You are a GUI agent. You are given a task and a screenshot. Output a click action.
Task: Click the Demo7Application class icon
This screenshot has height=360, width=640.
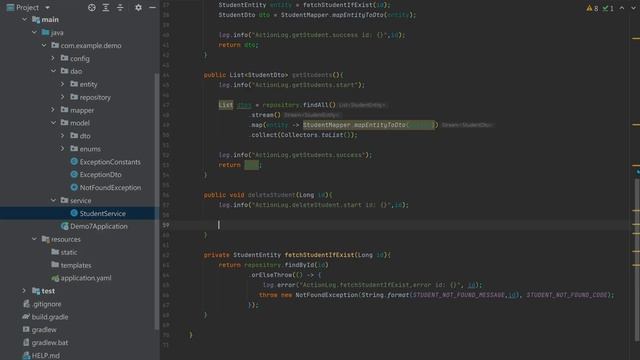pos(64,226)
